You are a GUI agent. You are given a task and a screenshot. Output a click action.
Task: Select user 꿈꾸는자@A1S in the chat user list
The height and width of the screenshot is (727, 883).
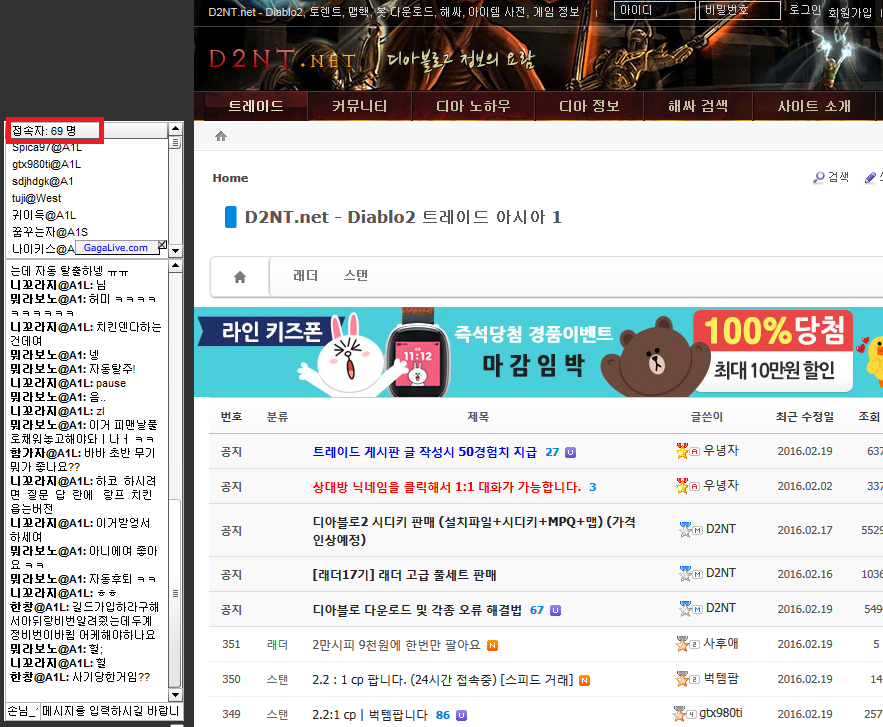pos(50,232)
